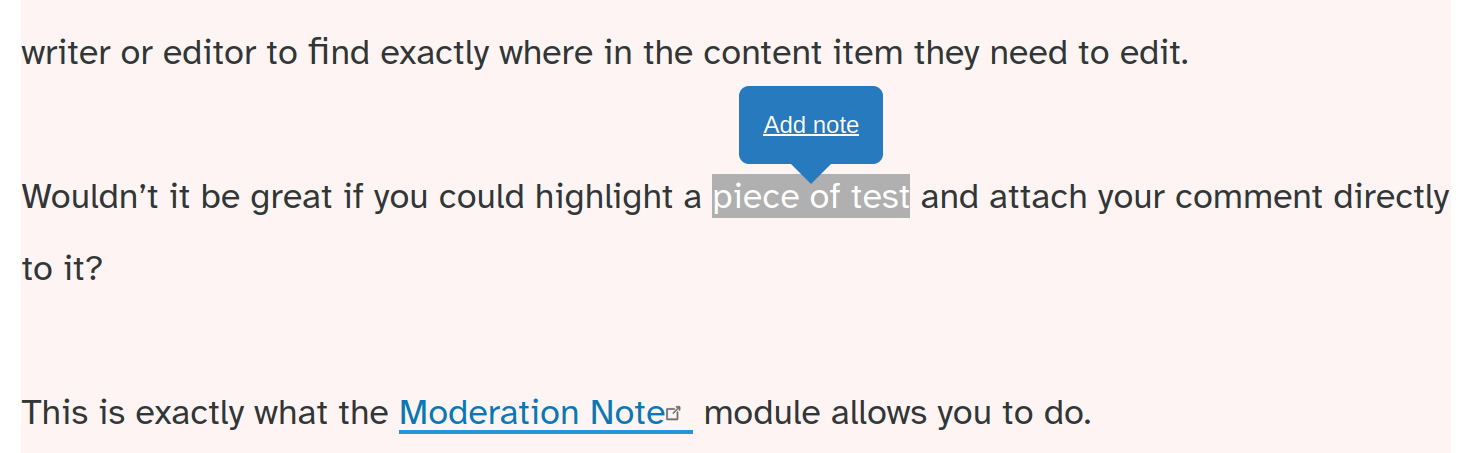Click the external link icon after Moderation Note
The width and height of the screenshot is (1473, 453).
point(674,412)
